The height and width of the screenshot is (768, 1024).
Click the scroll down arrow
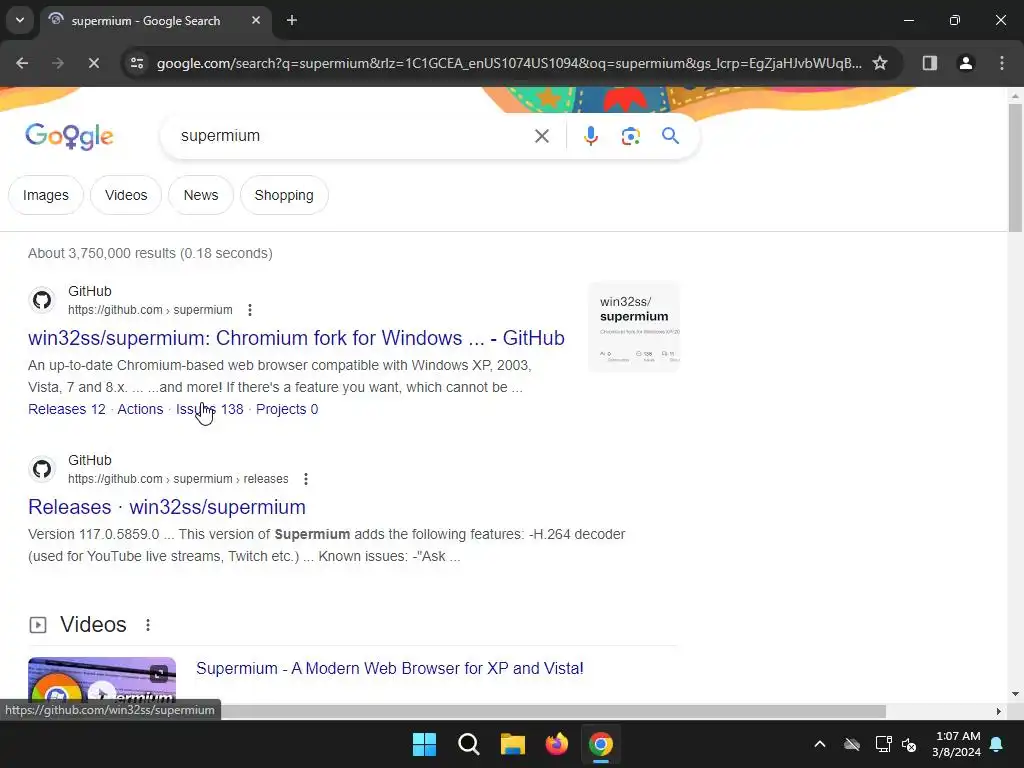[x=1015, y=694]
